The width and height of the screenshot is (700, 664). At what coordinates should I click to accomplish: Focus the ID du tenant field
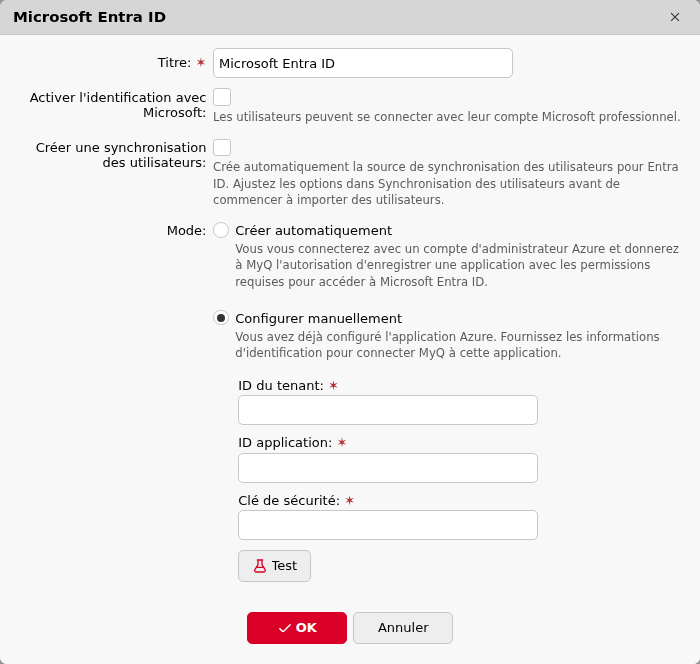pos(388,410)
